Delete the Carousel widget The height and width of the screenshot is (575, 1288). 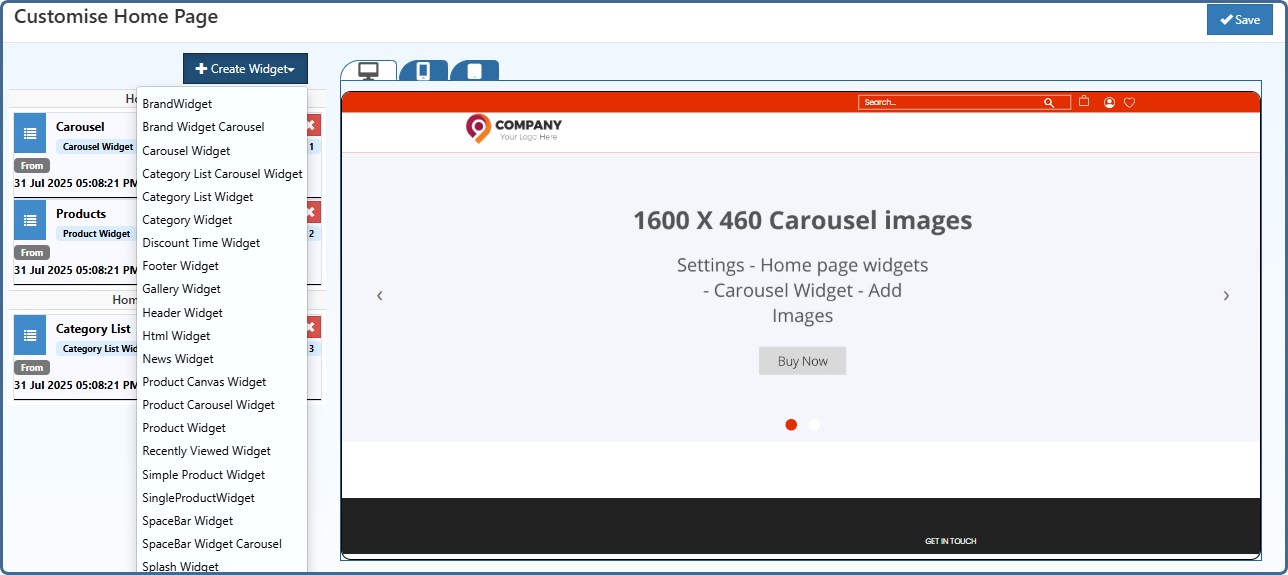click(x=313, y=125)
